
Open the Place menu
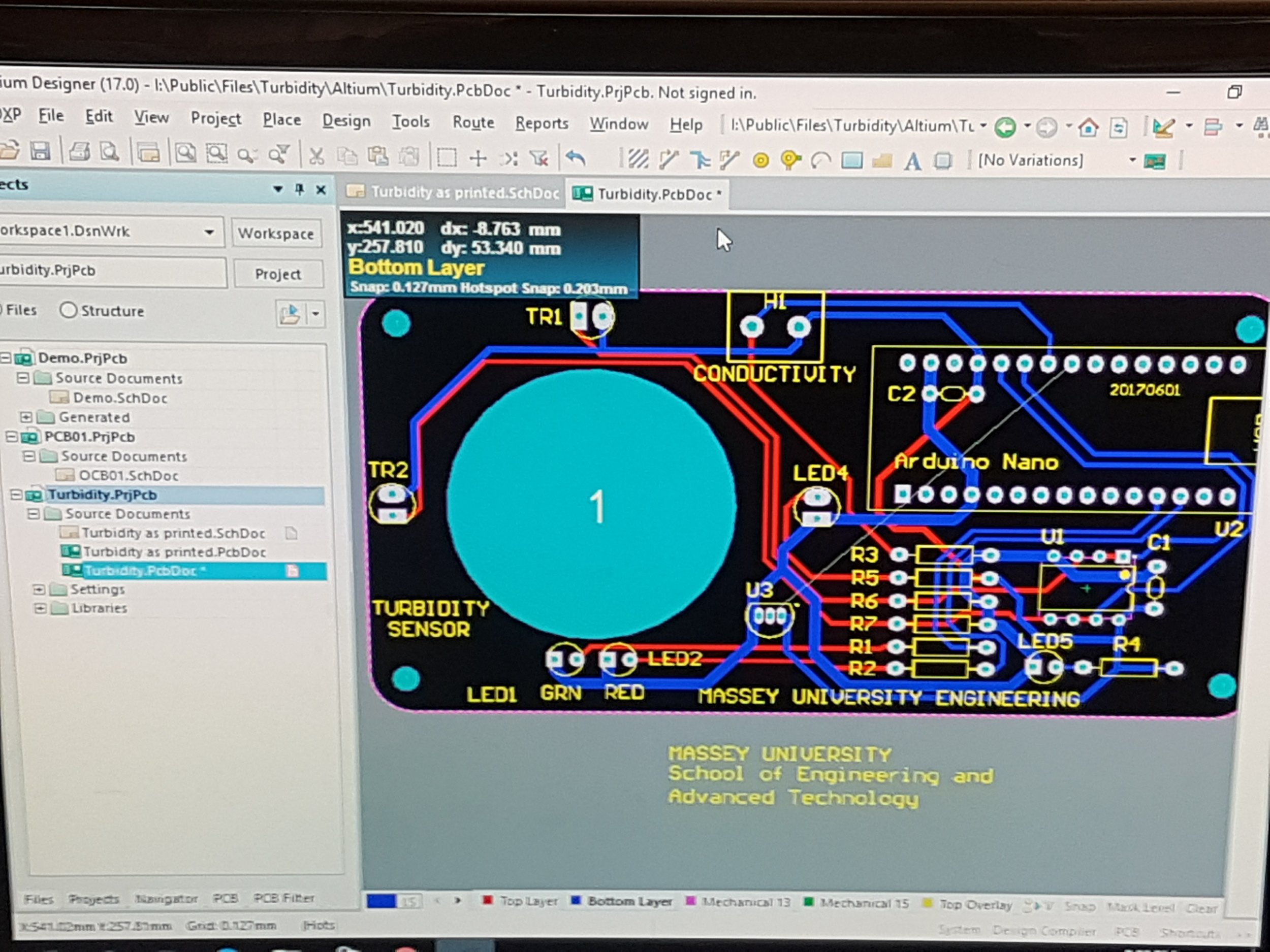[281, 119]
